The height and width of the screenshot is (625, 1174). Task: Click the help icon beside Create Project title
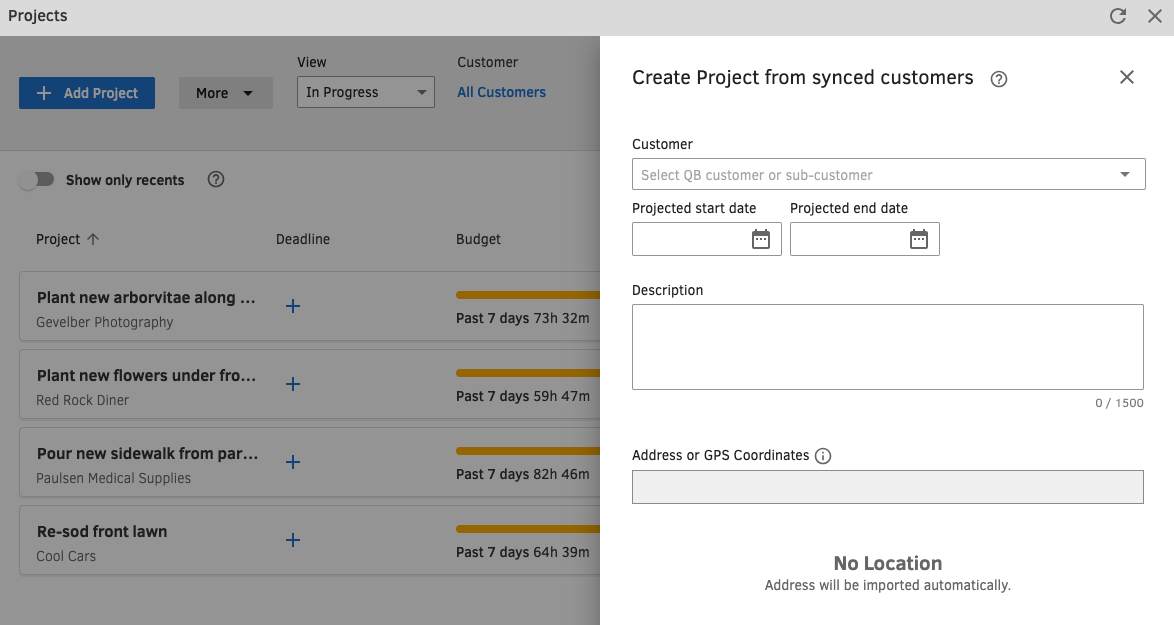pyautogui.click(x=998, y=79)
